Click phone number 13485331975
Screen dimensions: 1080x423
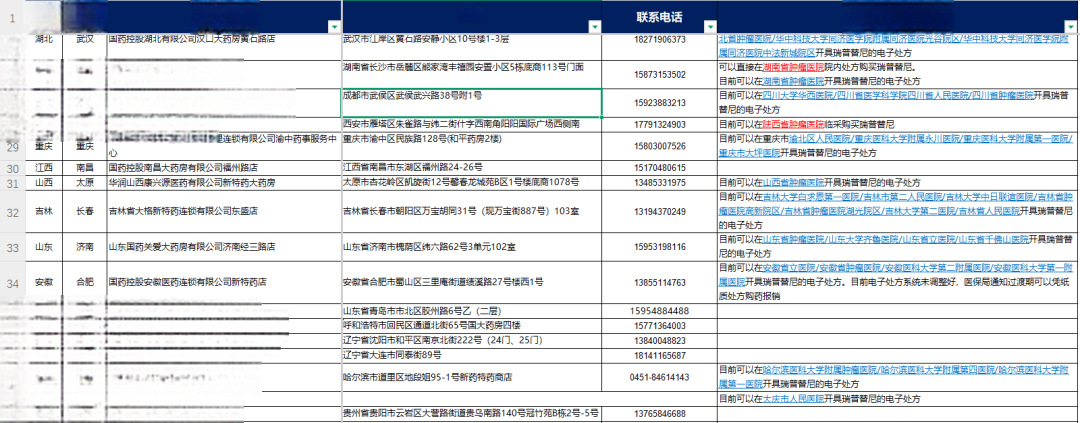pos(660,183)
